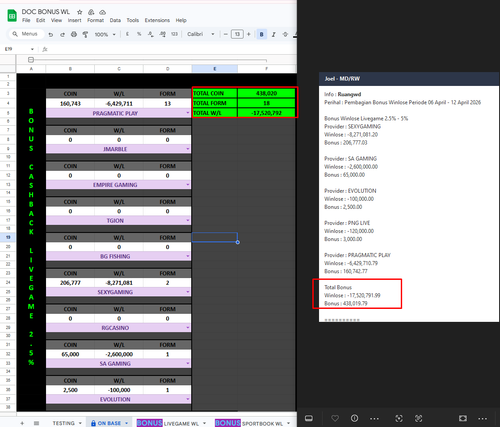This screenshot has height=427, width=500.
Task: Increase font size with plus
Action: pyautogui.click(x=249, y=34)
